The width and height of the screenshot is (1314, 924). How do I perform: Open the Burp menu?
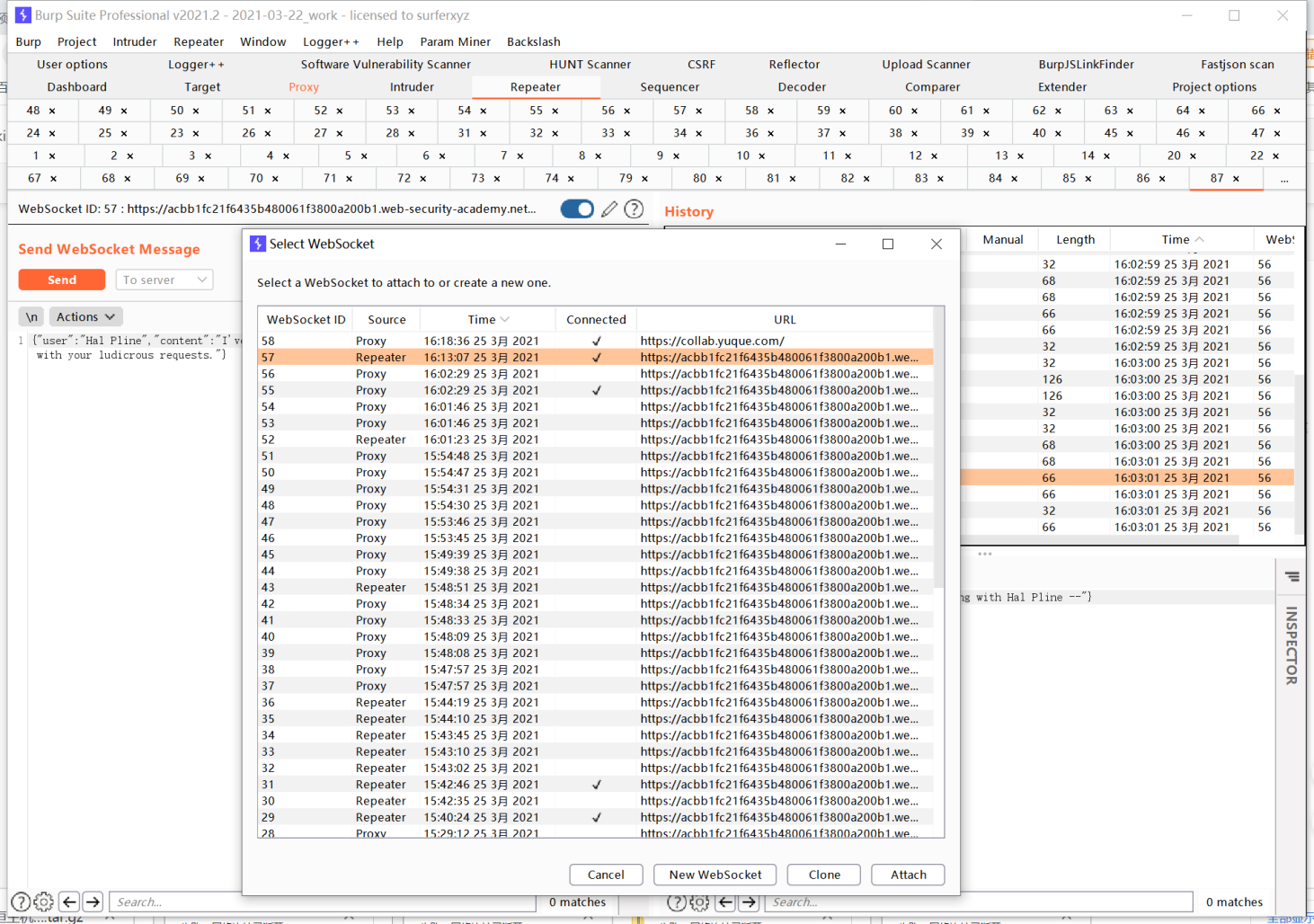28,41
